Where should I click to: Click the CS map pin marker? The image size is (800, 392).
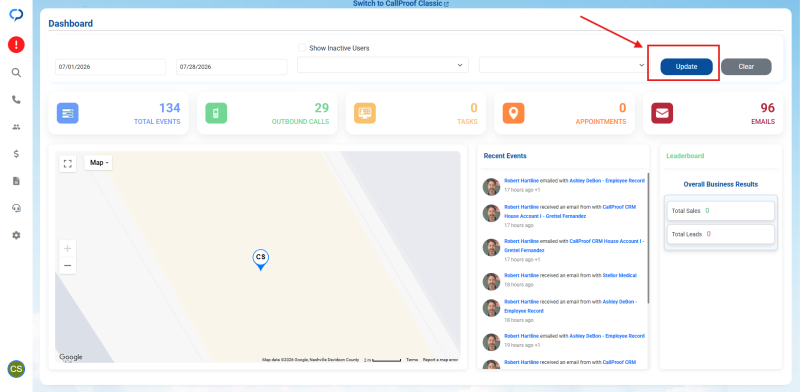pos(261,260)
